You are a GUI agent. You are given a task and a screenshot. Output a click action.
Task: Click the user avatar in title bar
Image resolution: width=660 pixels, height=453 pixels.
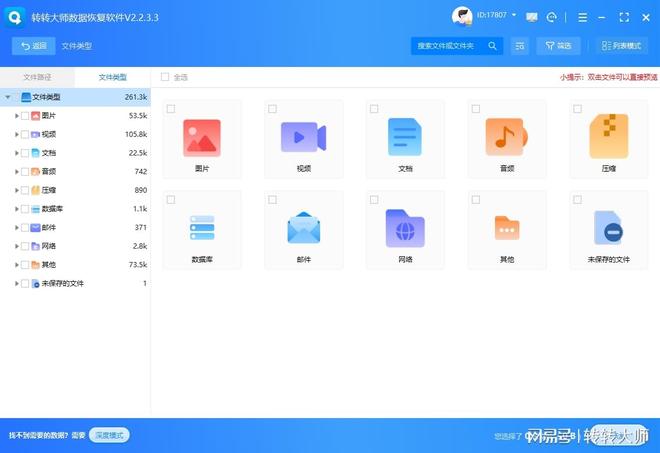tap(462, 17)
